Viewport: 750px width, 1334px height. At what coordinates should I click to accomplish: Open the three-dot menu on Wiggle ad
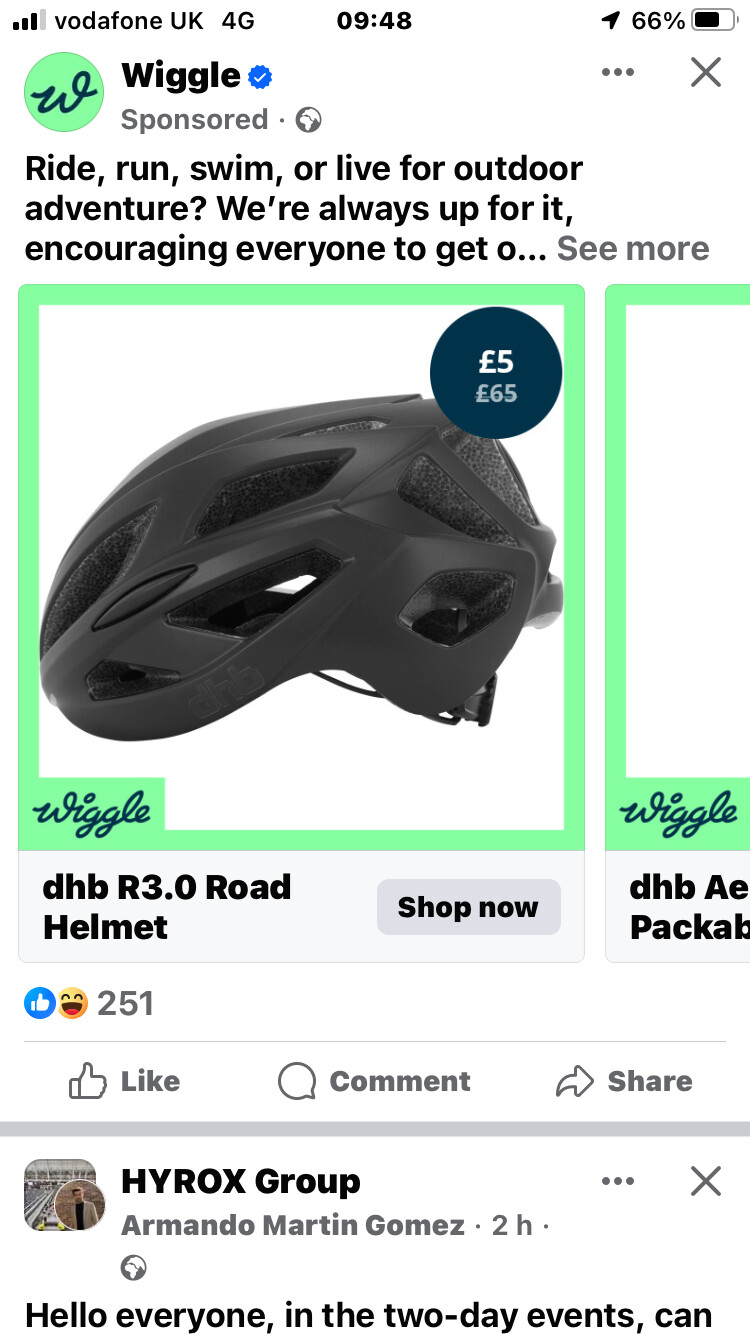pyautogui.click(x=618, y=72)
